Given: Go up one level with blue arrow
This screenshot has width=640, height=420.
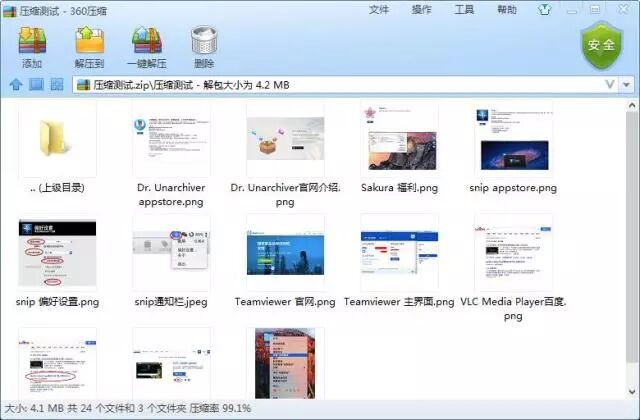Looking at the screenshot, I should click(x=16, y=84).
